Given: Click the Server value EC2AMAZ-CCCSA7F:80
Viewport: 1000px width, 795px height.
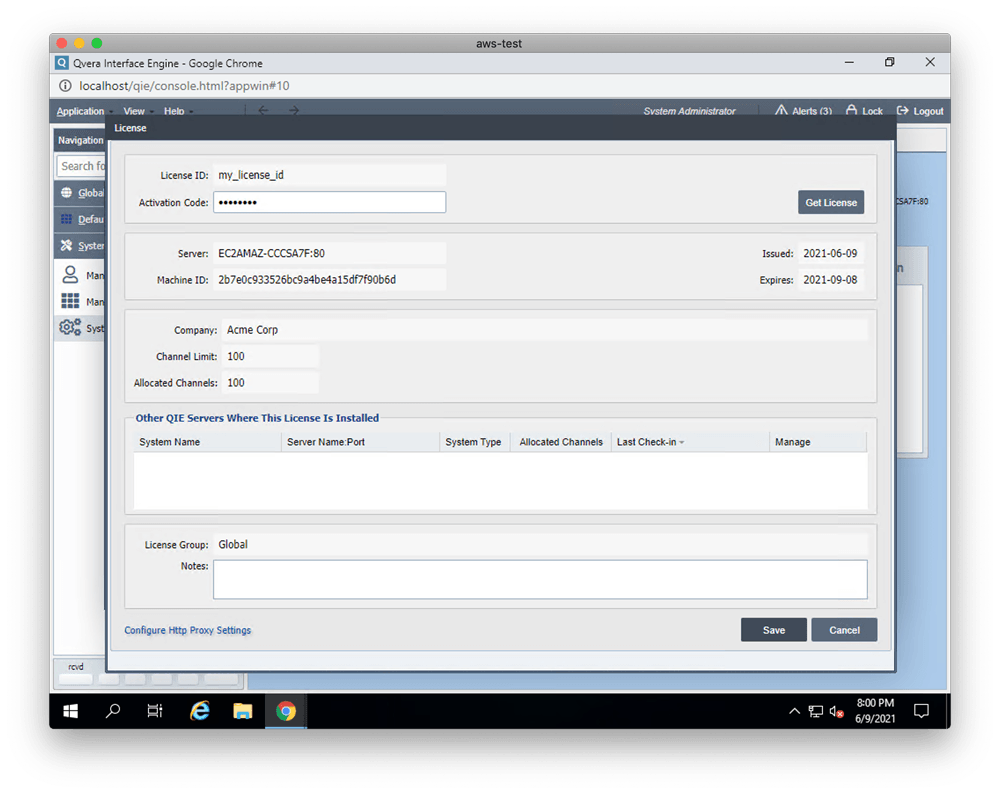Looking at the screenshot, I should (329, 253).
